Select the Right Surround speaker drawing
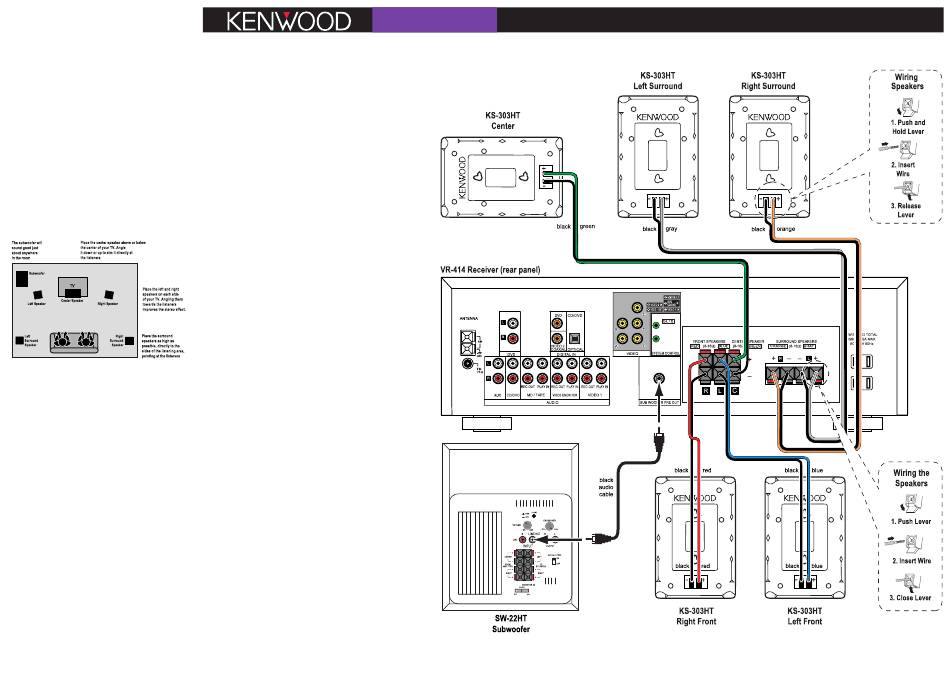Image resolution: width=950 pixels, height=675 pixels. [x=769, y=156]
